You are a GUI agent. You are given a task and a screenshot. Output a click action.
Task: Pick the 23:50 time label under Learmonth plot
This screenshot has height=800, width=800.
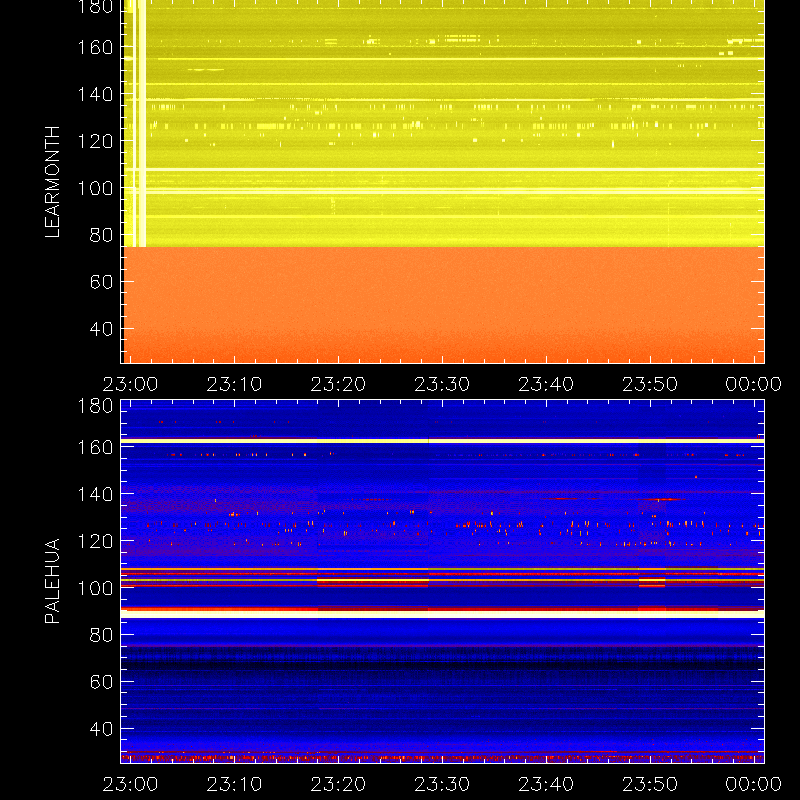pos(650,384)
